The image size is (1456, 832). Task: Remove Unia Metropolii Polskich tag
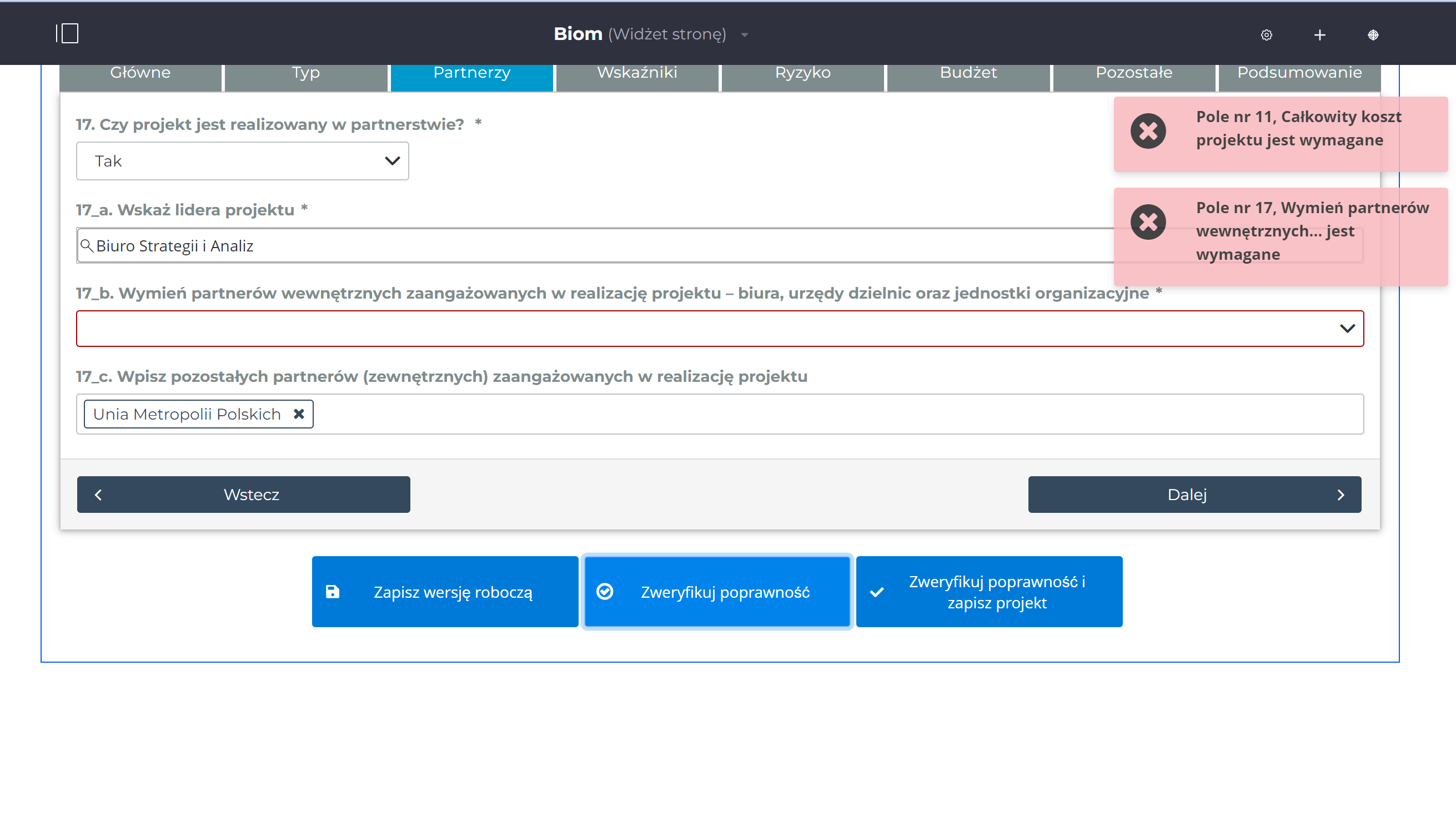click(298, 414)
